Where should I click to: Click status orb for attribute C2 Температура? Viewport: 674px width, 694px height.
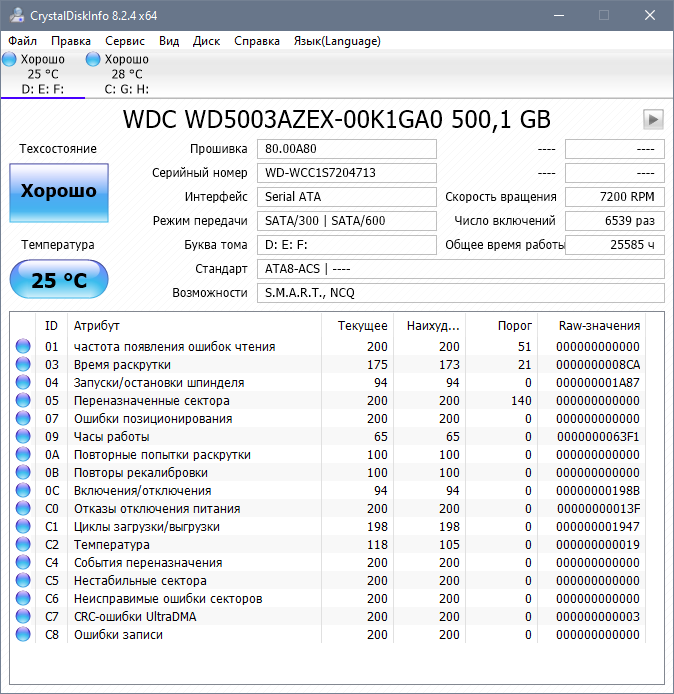coord(23,545)
